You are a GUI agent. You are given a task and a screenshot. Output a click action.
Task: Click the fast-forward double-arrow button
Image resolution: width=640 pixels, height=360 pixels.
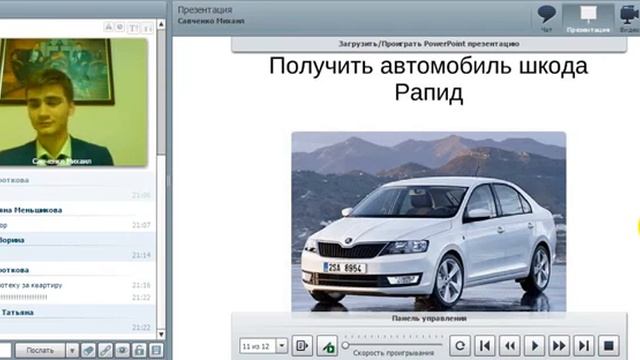point(559,346)
